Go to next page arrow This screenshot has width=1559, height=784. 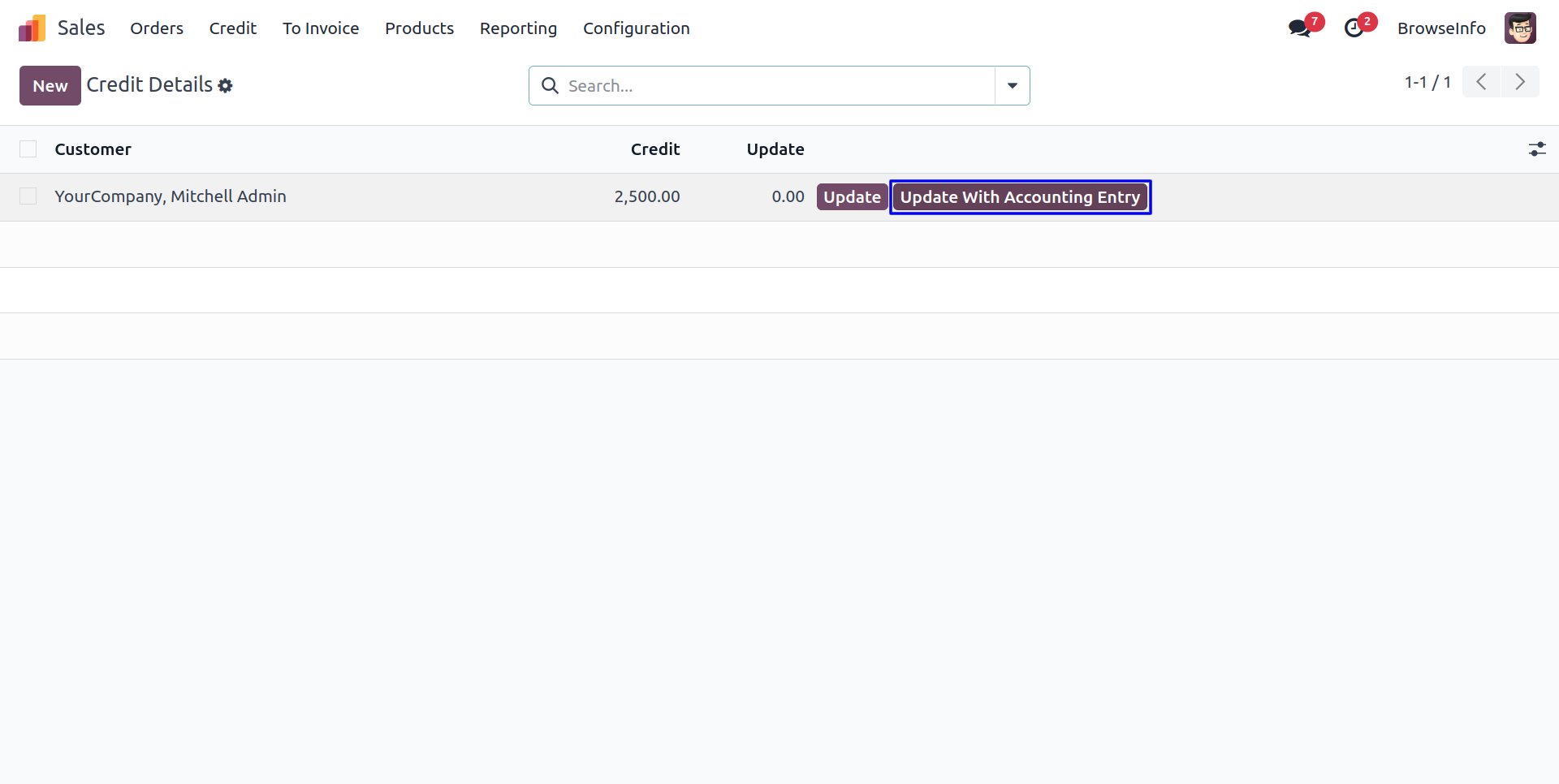(x=1520, y=82)
